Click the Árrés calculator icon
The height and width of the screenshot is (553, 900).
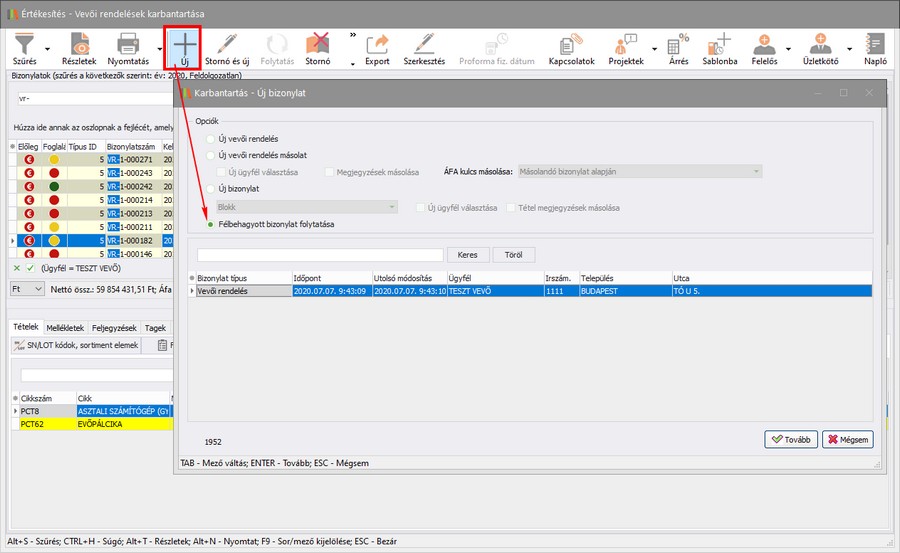click(x=678, y=43)
